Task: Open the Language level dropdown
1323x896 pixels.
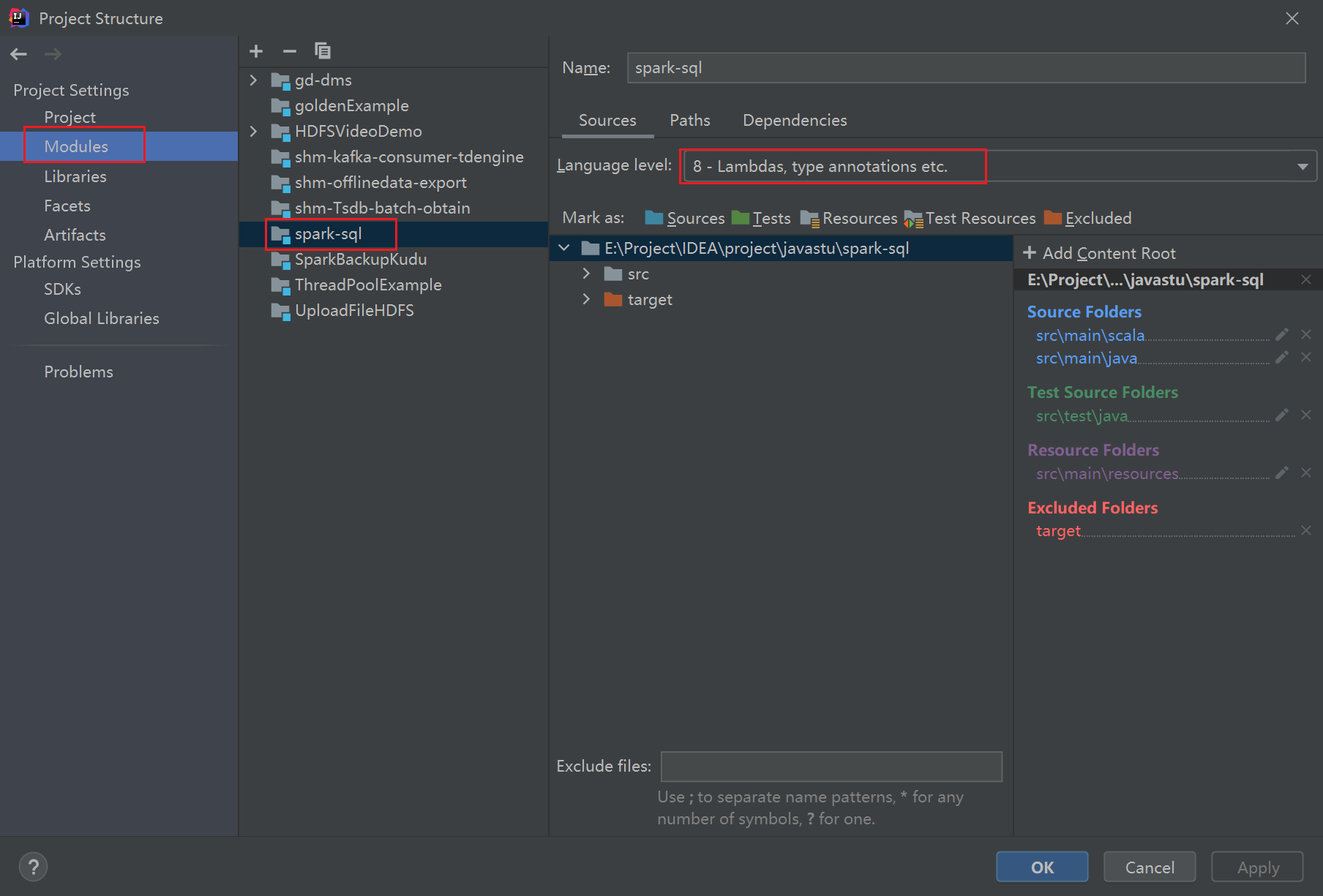Action: pyautogui.click(x=1302, y=167)
